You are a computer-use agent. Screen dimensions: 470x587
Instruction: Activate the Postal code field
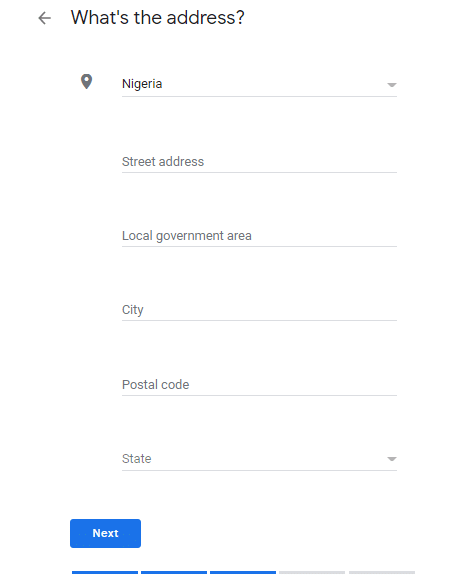[259, 385]
